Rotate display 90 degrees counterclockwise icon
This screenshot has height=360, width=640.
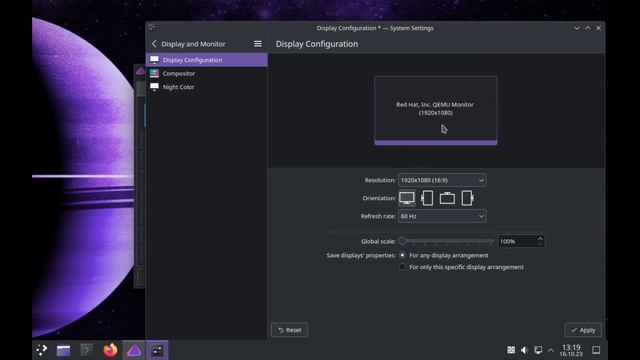click(427, 198)
